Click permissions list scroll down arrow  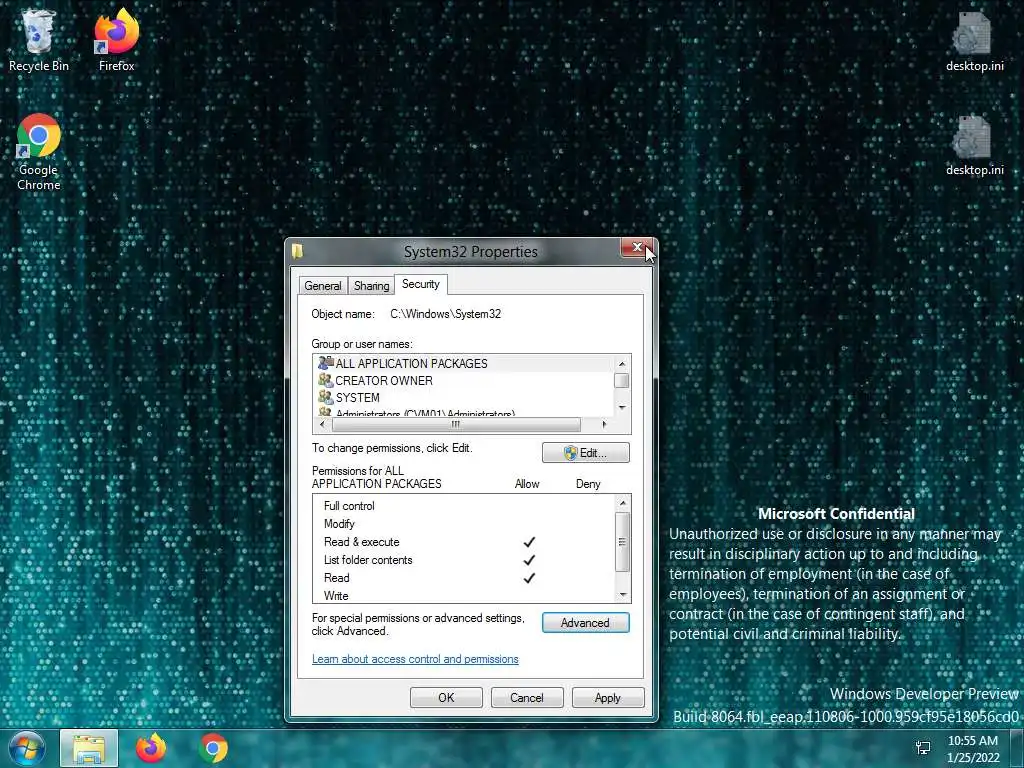(x=623, y=594)
